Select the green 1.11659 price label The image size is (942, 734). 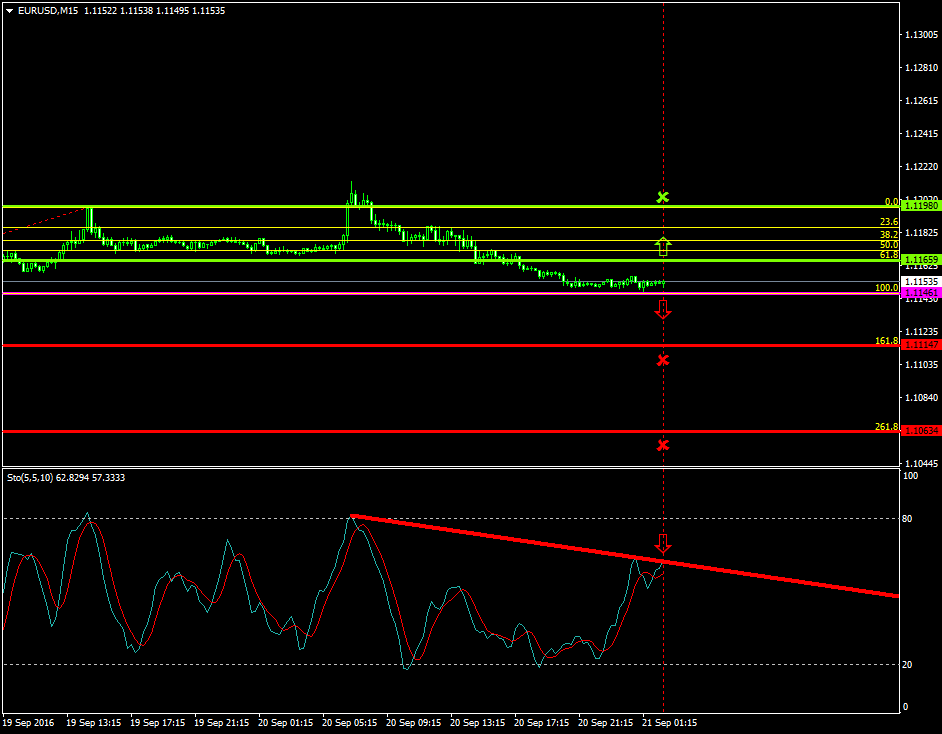coord(920,260)
